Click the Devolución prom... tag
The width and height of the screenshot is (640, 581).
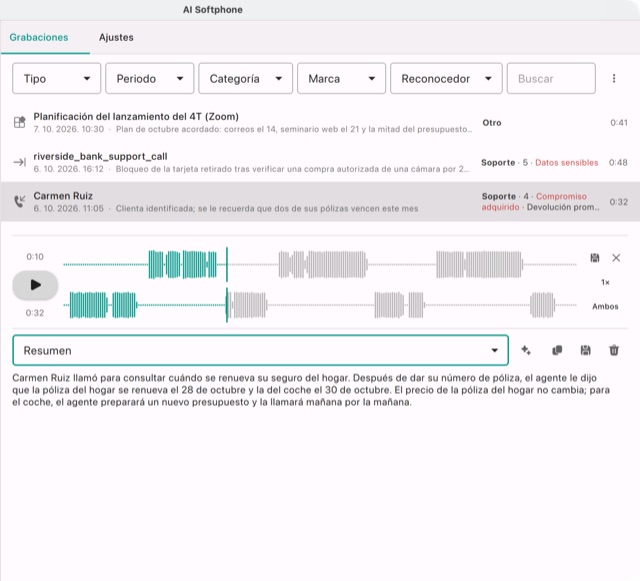[563, 207]
